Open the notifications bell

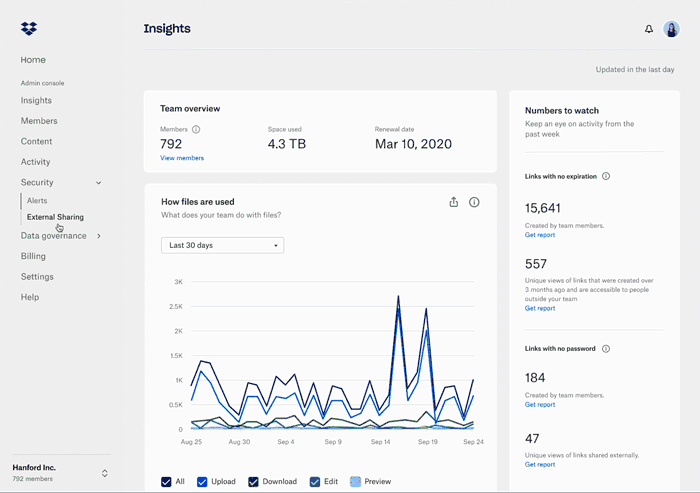coord(649,29)
